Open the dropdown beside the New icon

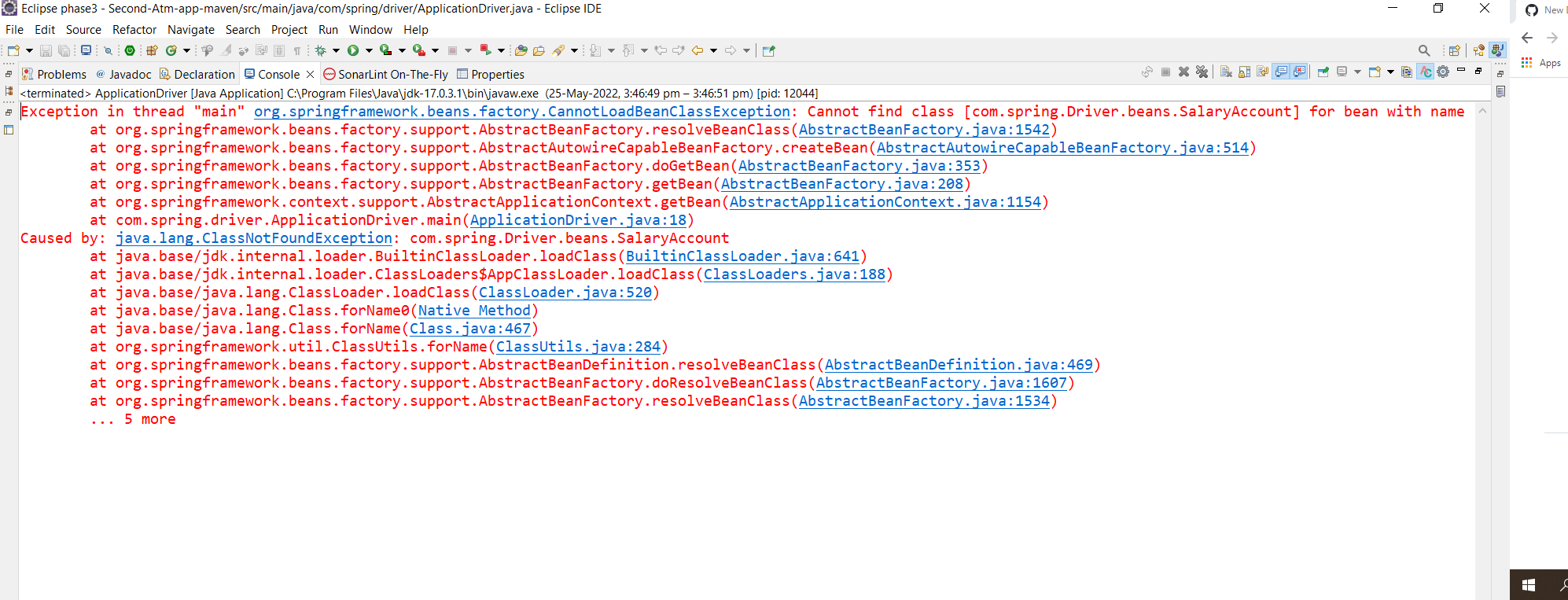coord(29,50)
